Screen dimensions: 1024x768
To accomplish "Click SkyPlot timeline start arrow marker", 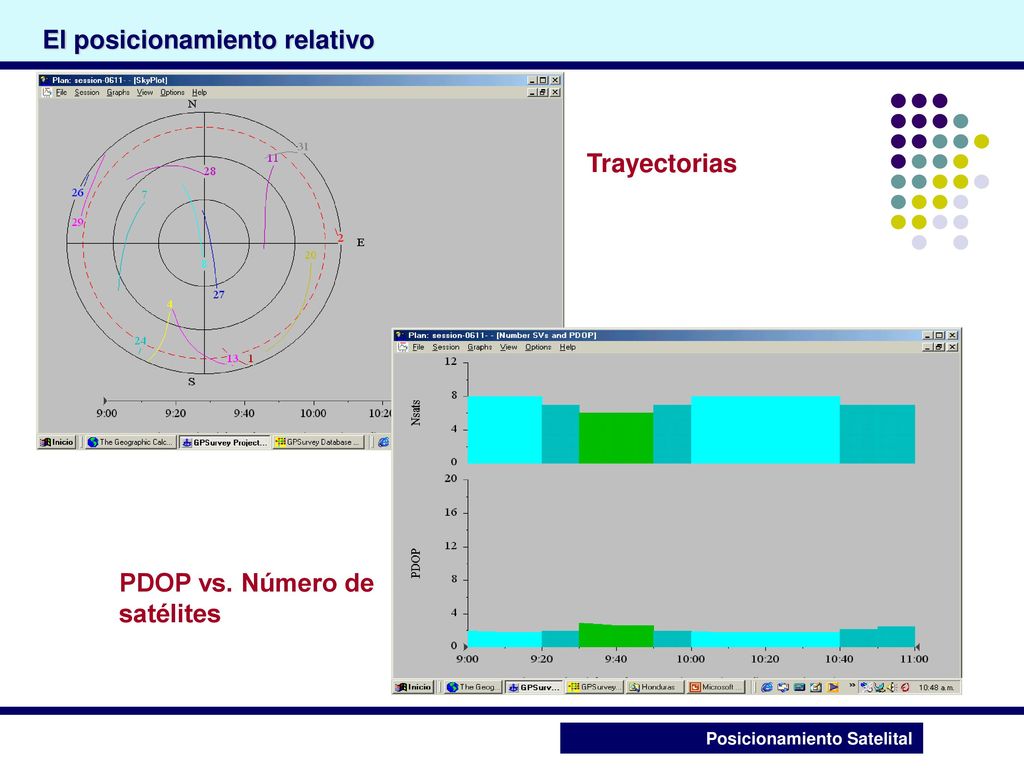I will click(105, 400).
